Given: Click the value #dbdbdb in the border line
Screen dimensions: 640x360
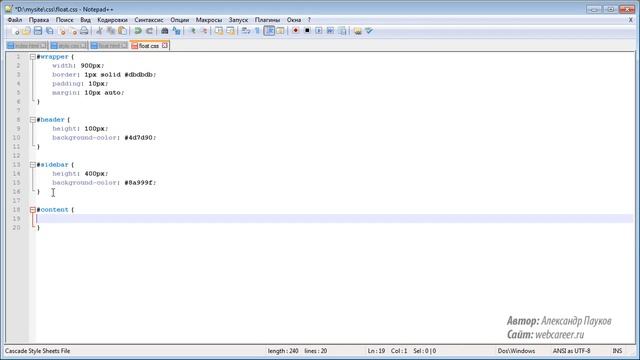Looking at the screenshot, I should click(139, 75).
